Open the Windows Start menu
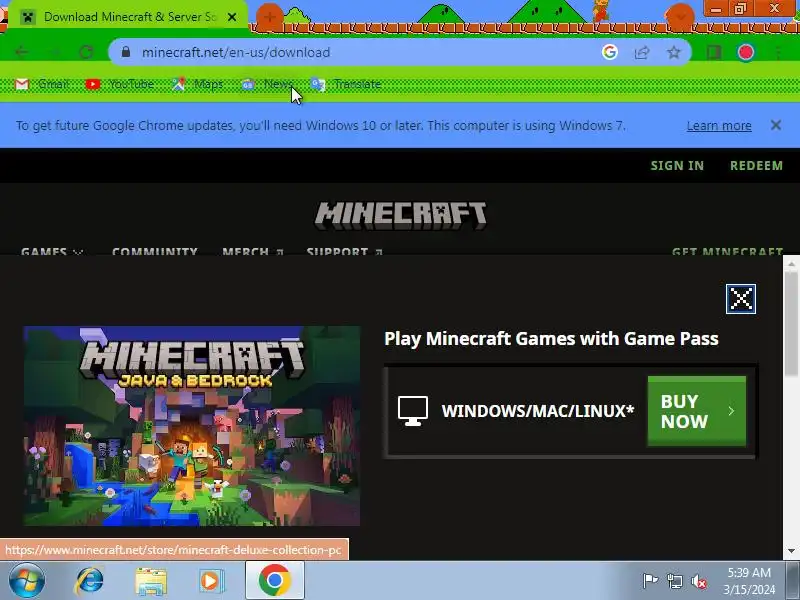Image resolution: width=800 pixels, height=600 pixels. (27, 581)
